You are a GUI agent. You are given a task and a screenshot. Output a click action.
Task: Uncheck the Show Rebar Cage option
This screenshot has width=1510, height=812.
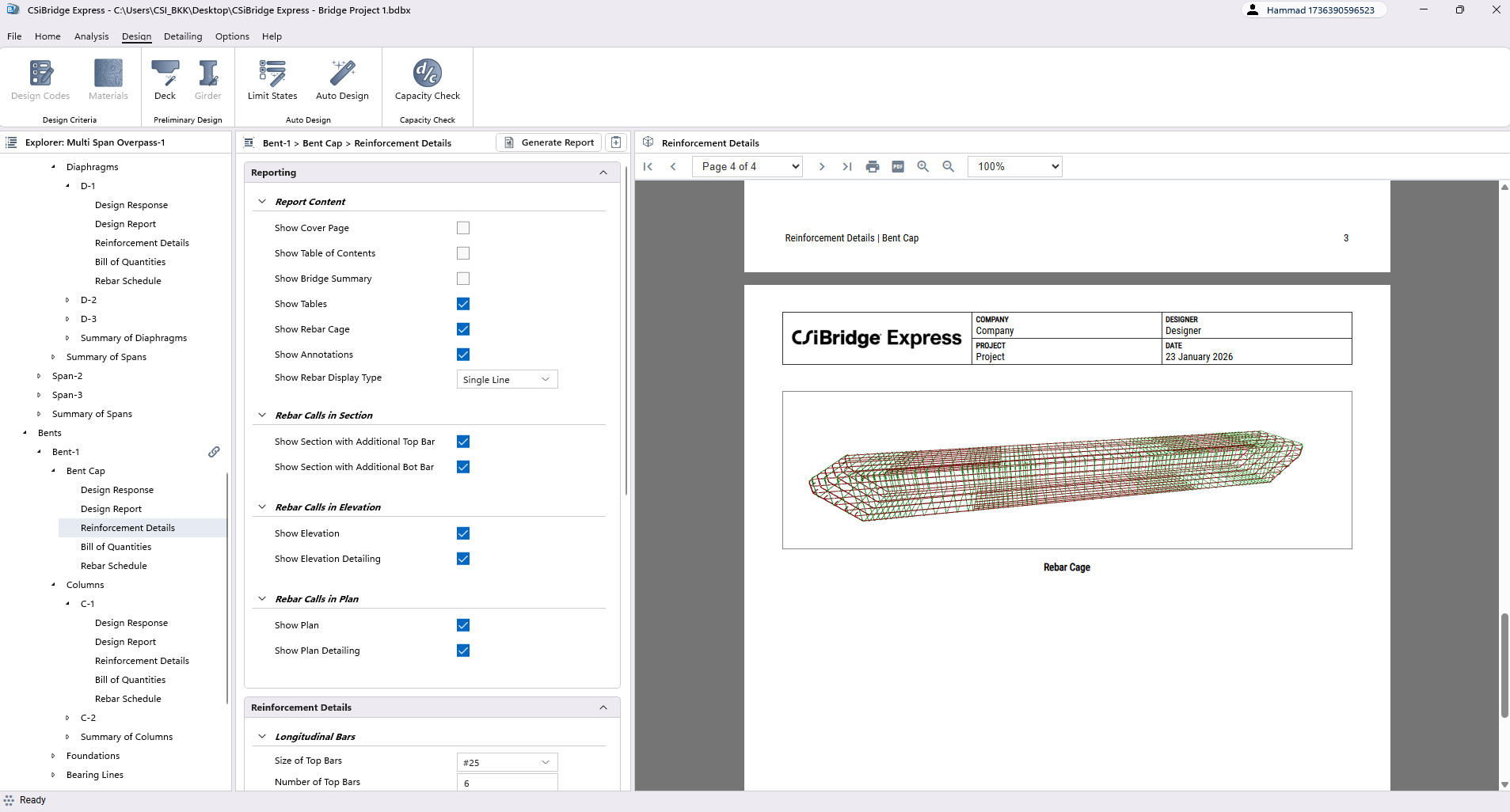coord(463,329)
